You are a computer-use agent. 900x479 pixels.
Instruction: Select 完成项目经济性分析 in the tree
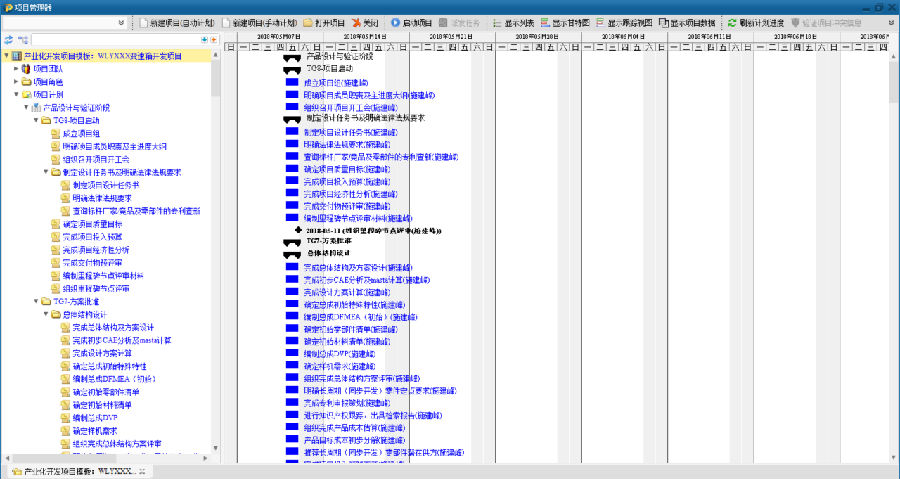(95, 250)
